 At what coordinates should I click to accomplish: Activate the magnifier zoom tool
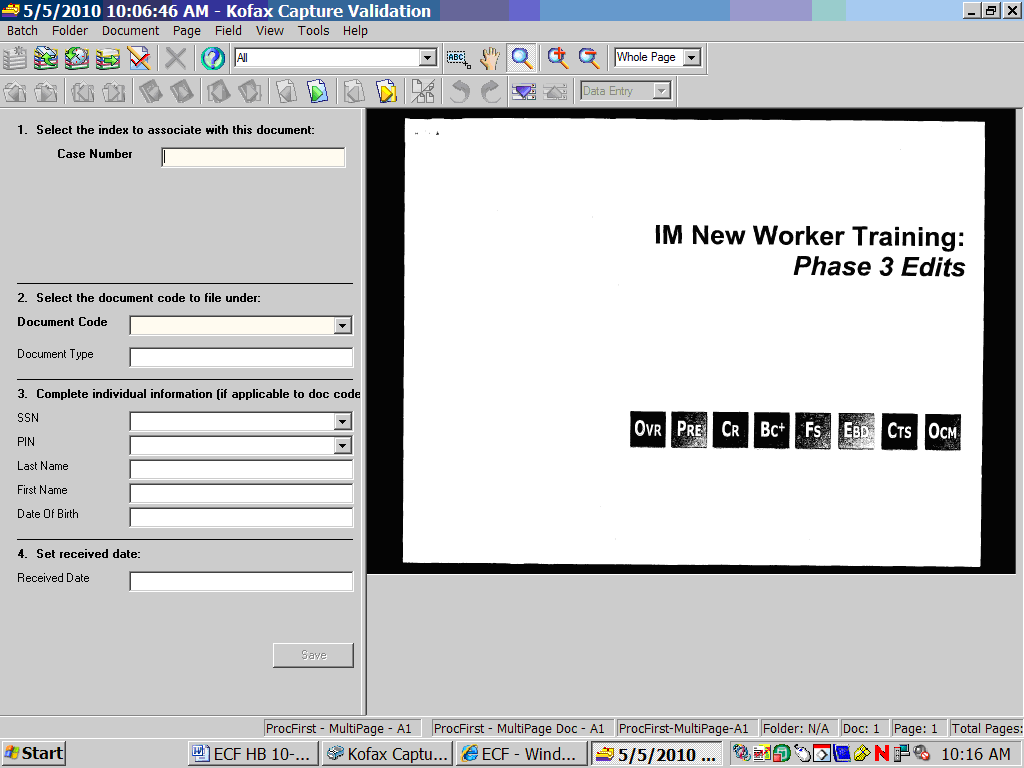(521, 58)
